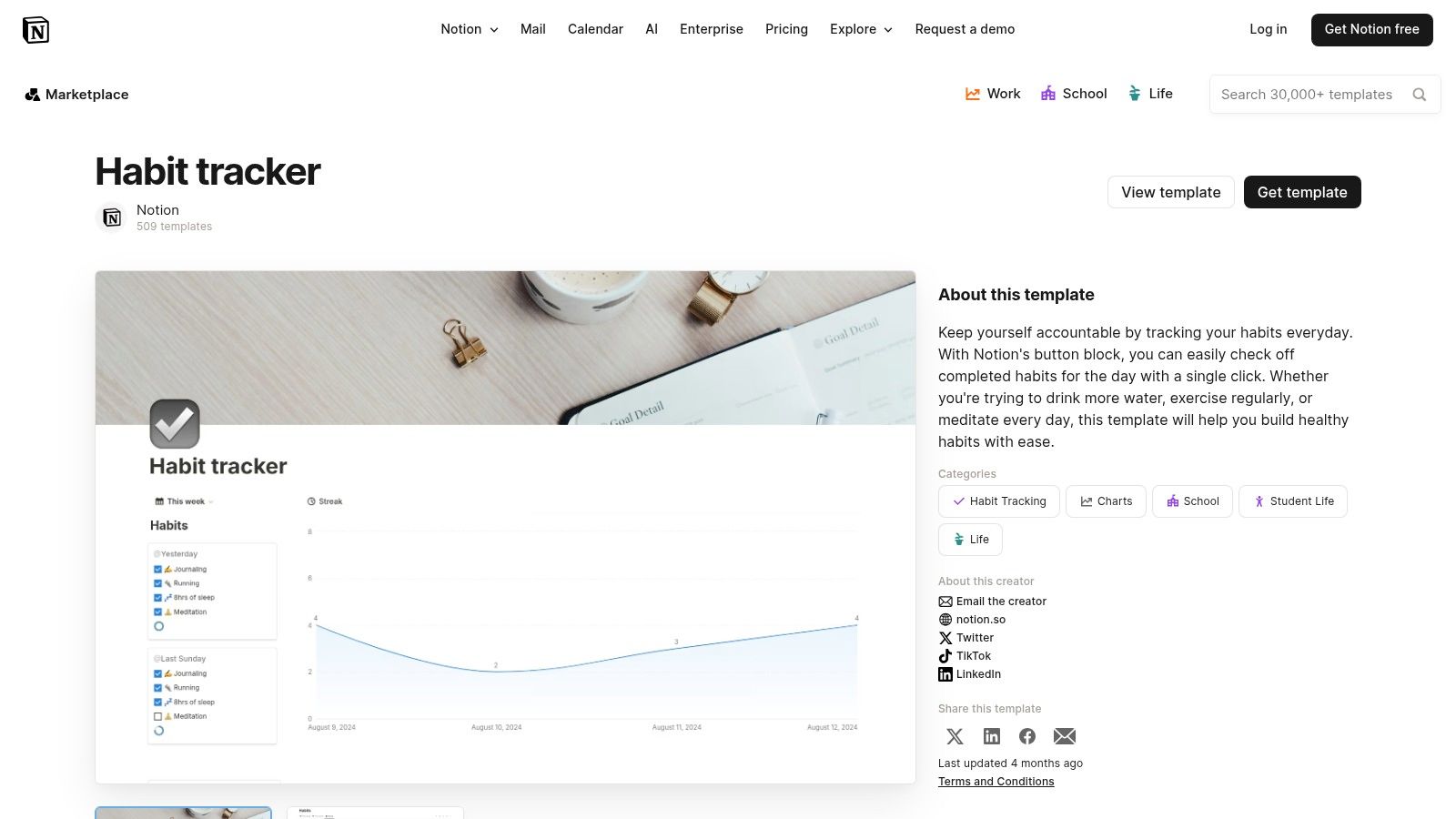Share template via email envelope icon
Image resolution: width=1456 pixels, height=819 pixels.
1065,736
